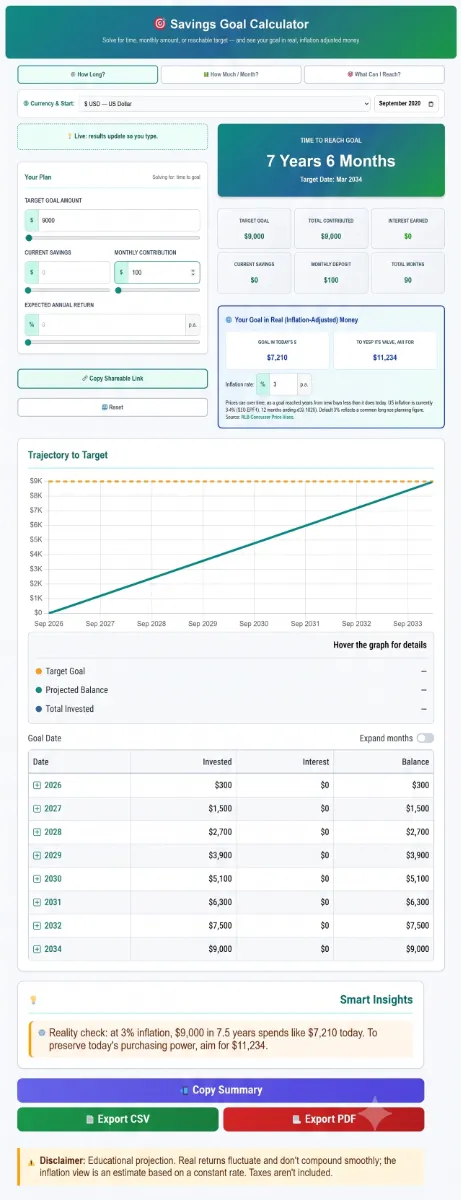Click the Expected Annual Return slider
This screenshot has width=461, height=1200.
[112, 342]
